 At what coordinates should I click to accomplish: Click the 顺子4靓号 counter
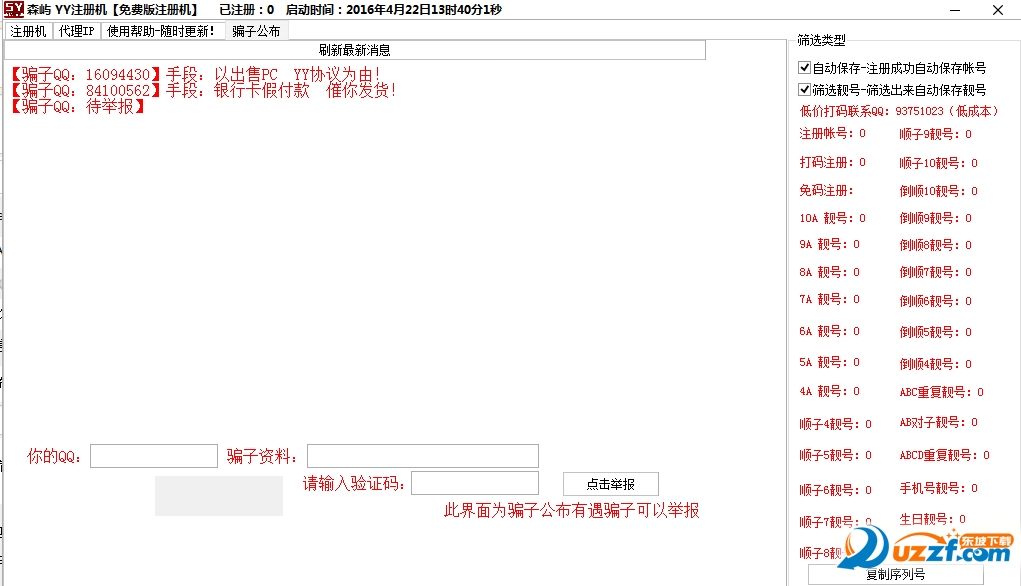coord(835,424)
